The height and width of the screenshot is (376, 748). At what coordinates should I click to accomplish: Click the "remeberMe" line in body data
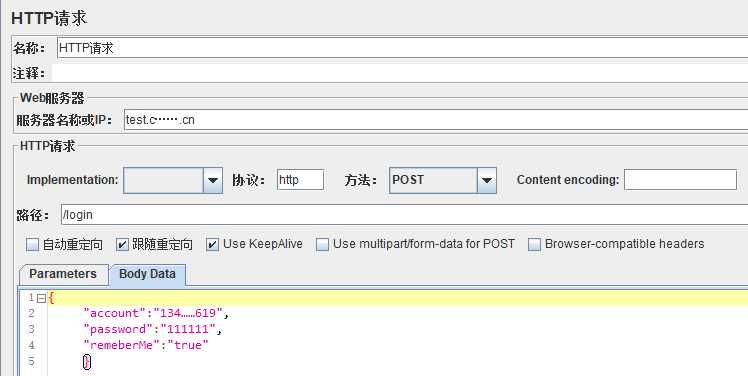tap(146, 345)
